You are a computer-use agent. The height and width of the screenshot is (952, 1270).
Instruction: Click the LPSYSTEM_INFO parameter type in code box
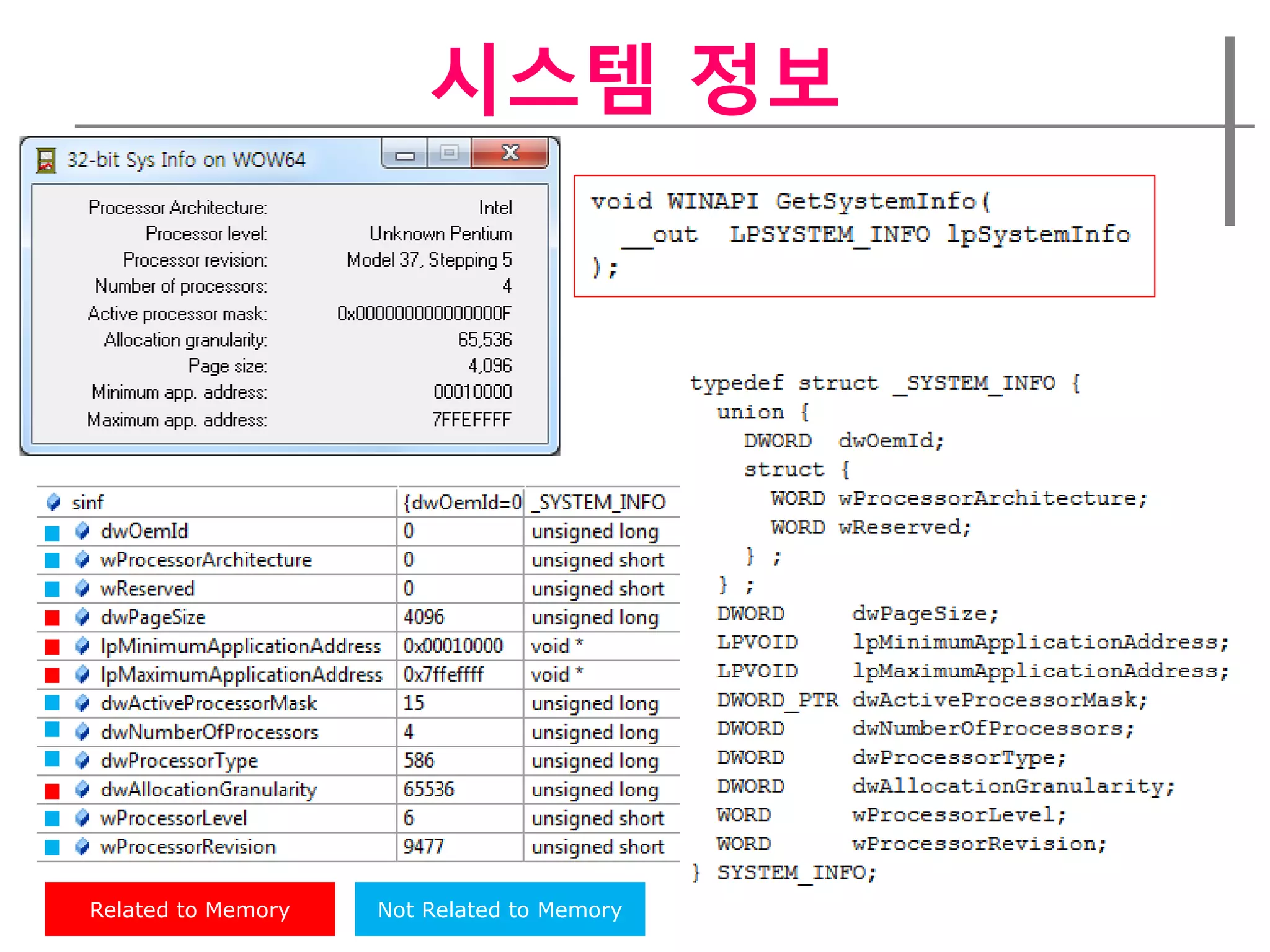coord(830,234)
